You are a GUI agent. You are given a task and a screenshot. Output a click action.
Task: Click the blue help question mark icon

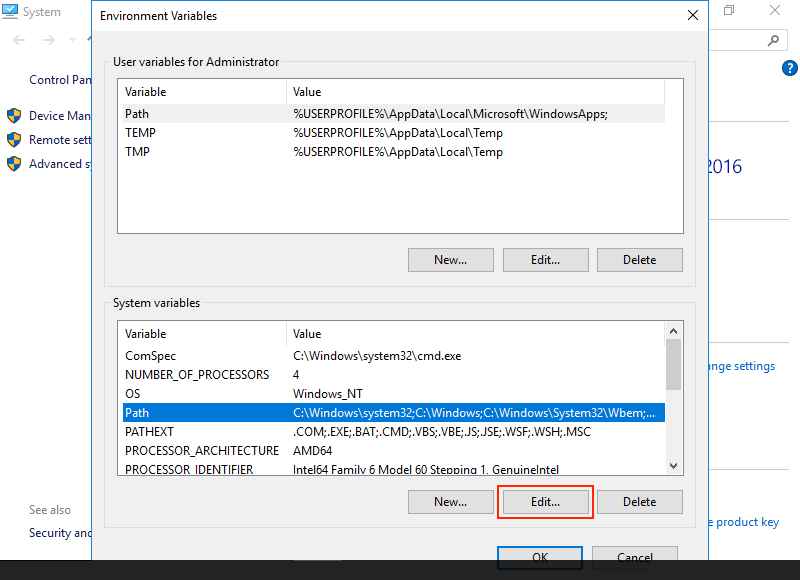point(789,68)
